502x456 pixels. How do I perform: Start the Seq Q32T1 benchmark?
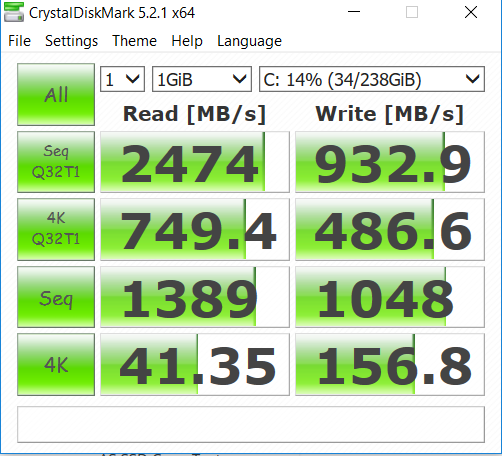click(x=56, y=162)
